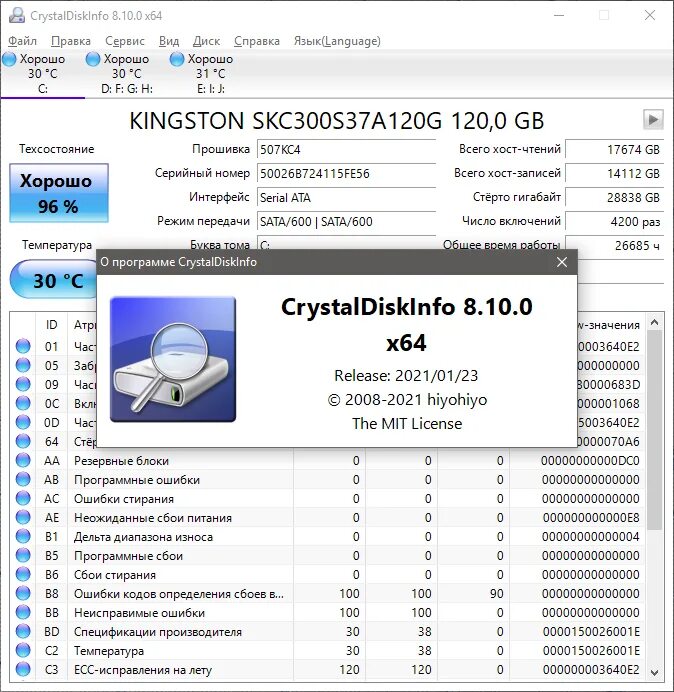Click total host writes value 14112 GB
The height and width of the screenshot is (692, 674).
(614, 173)
